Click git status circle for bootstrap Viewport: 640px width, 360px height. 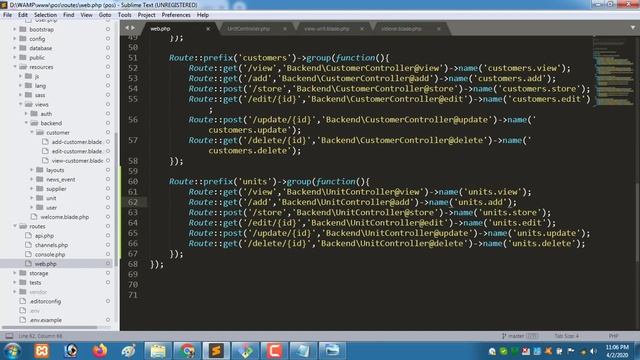pos(108,29)
